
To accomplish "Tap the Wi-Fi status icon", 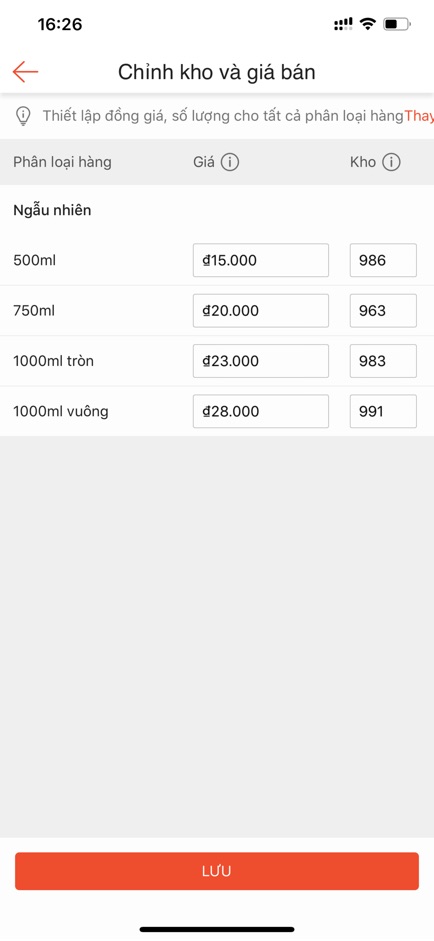I will [x=367, y=24].
